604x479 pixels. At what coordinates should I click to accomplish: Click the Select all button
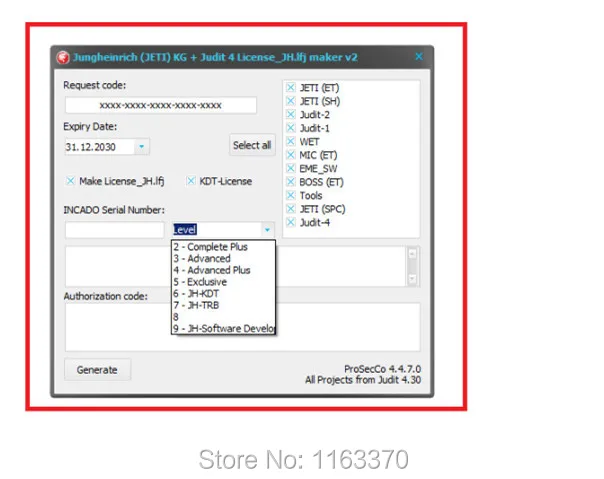252,145
